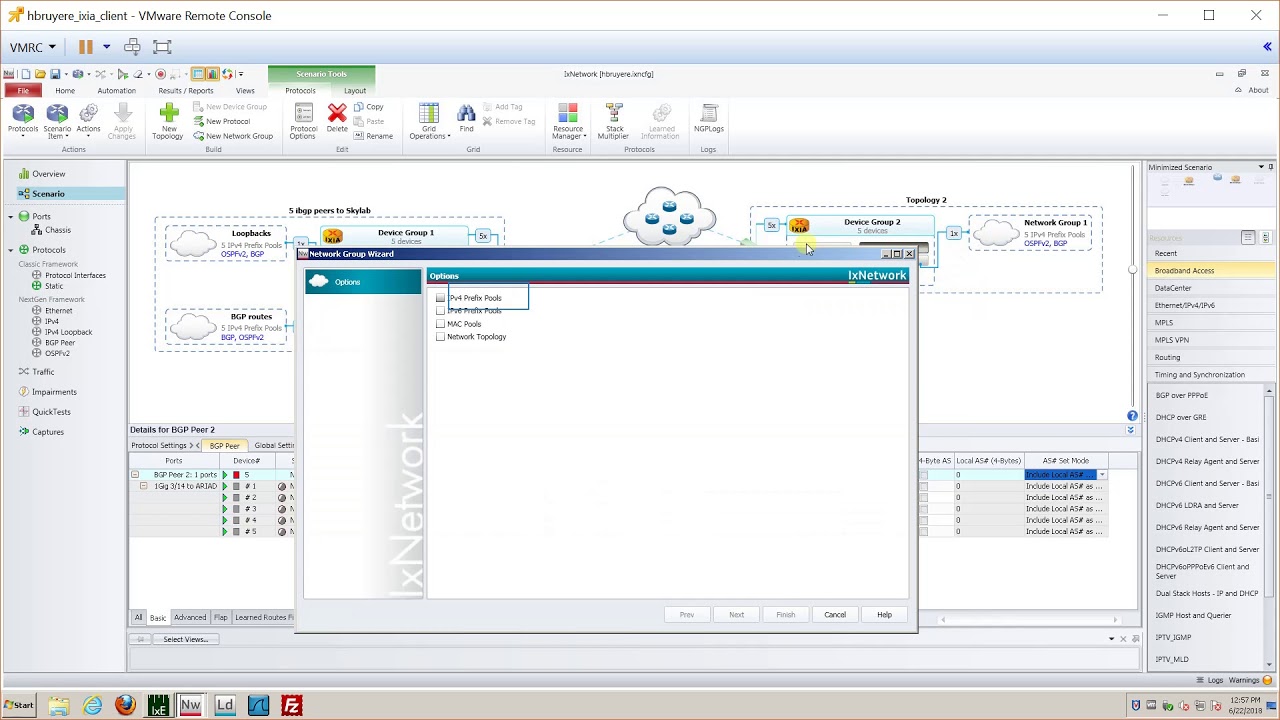Screen dimensions: 1280x720
Task: Click Cancel in Network Group Wizard
Action: (835, 615)
